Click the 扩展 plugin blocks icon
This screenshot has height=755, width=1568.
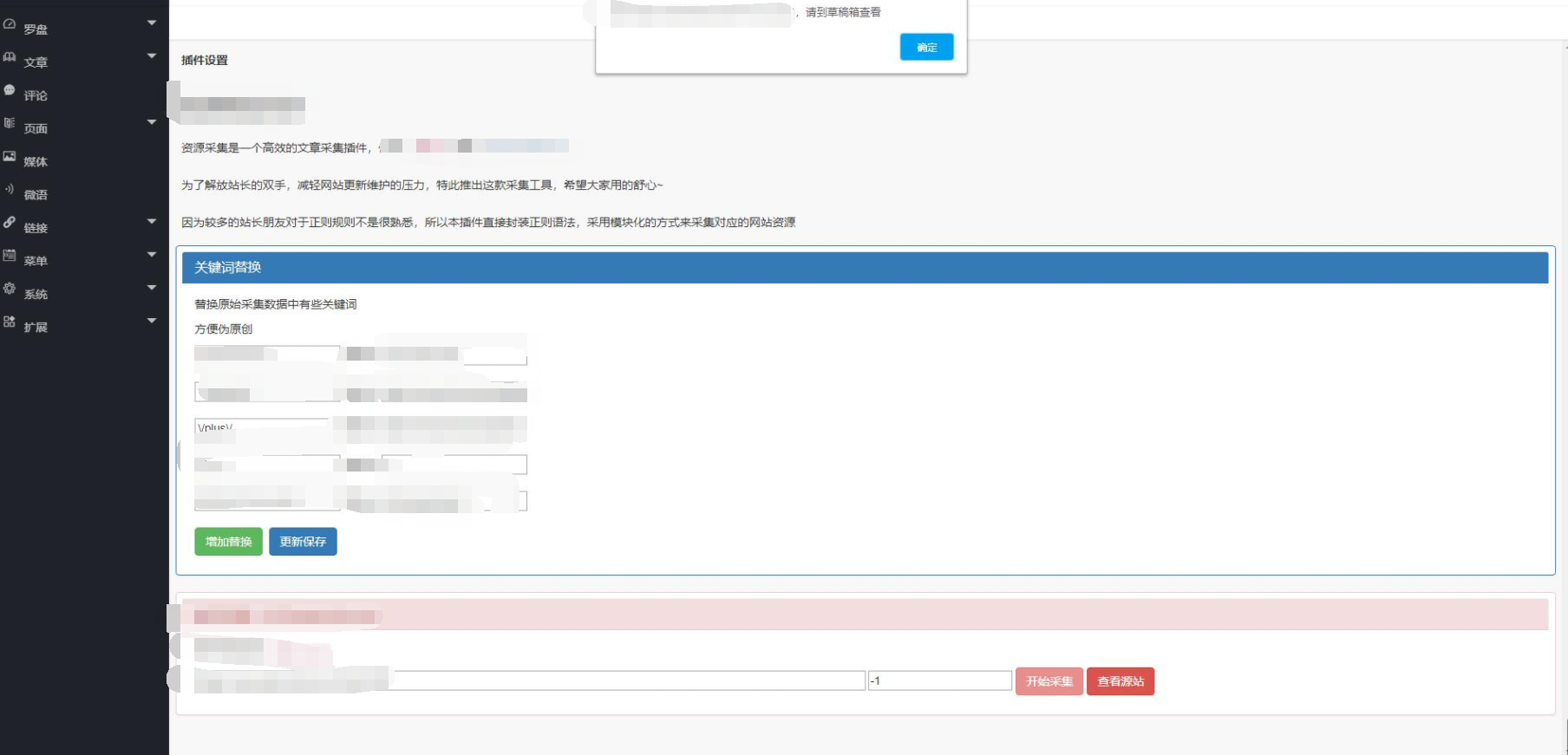click(10, 322)
